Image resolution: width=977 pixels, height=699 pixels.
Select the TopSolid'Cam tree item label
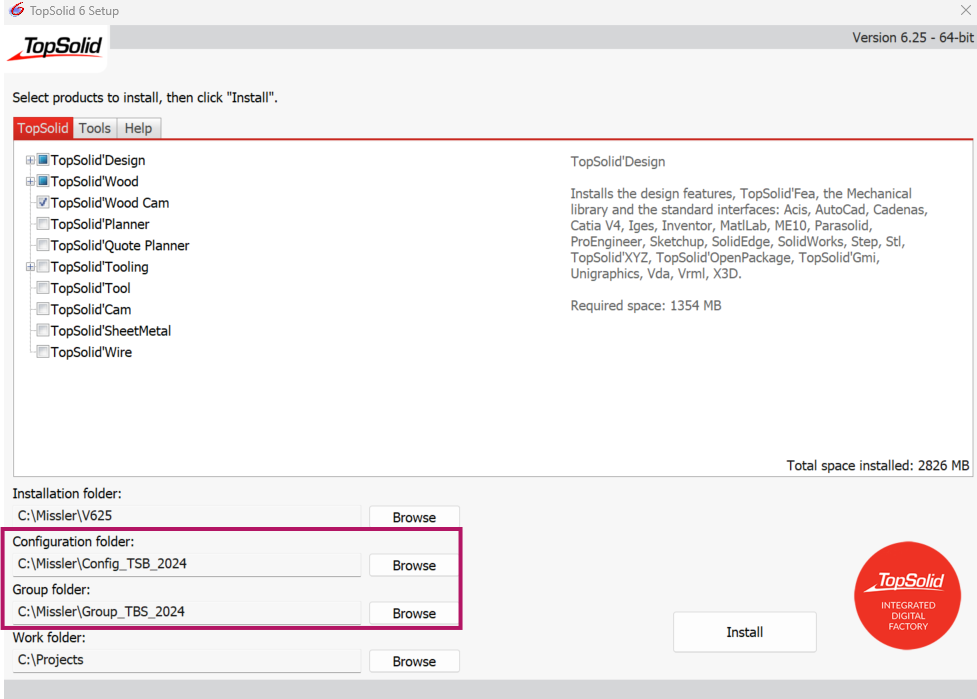(91, 310)
